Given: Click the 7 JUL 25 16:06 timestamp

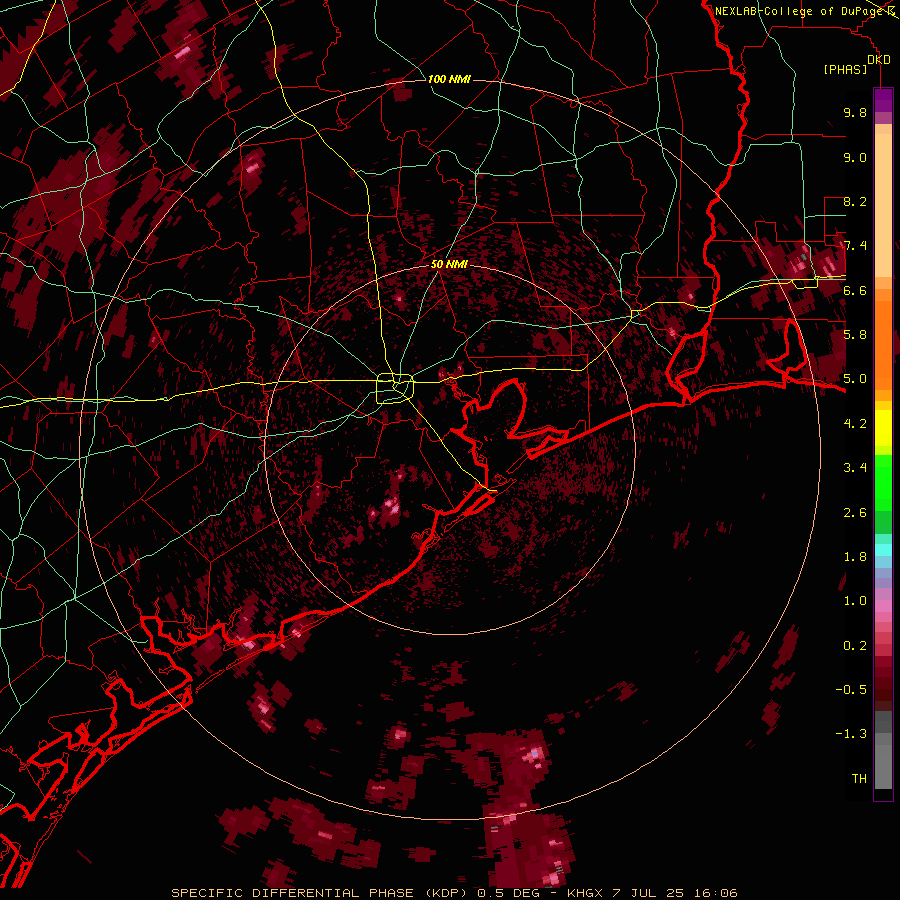Looking at the screenshot, I should click(674, 893).
